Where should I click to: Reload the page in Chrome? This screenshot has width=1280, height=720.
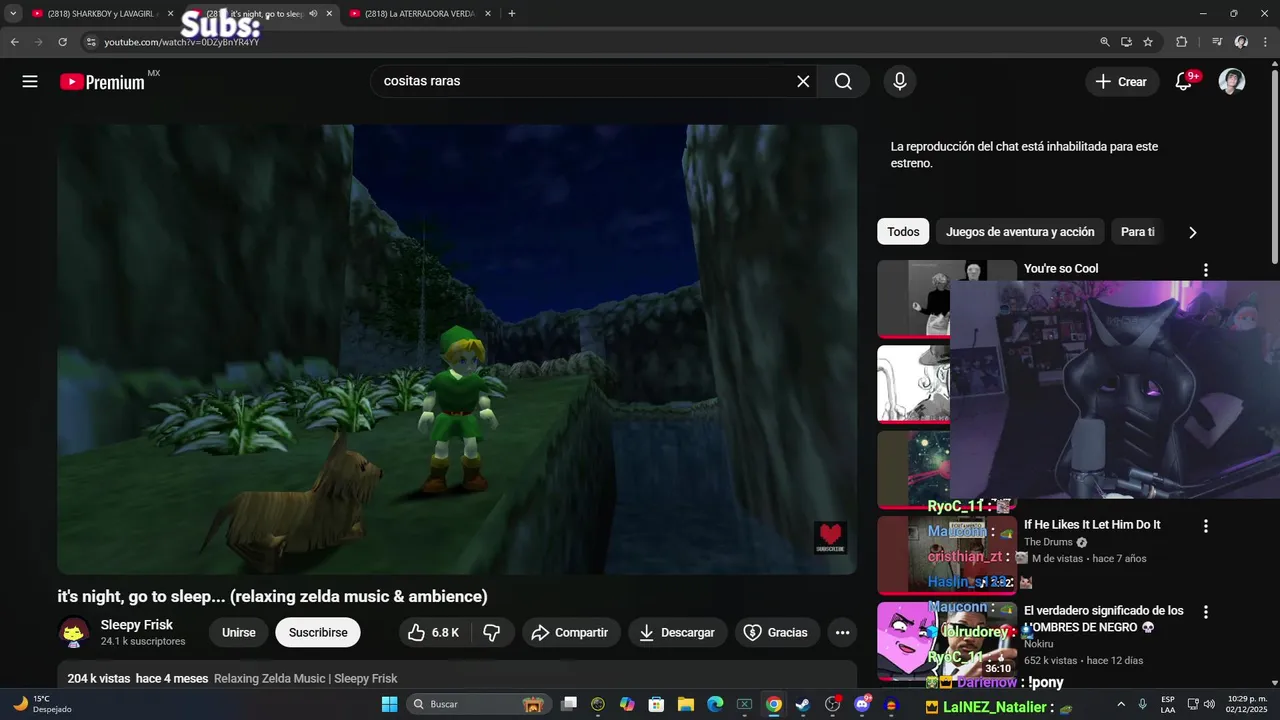tap(62, 42)
